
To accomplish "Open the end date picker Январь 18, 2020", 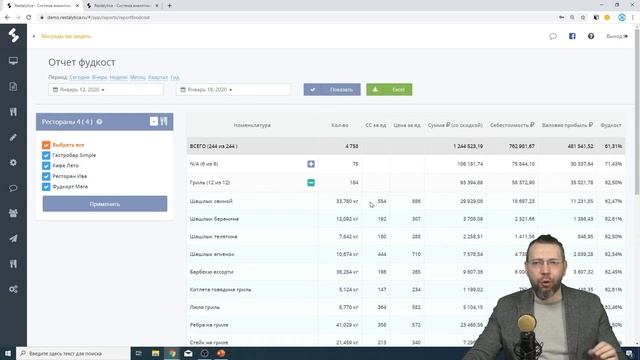I will pos(233,89).
